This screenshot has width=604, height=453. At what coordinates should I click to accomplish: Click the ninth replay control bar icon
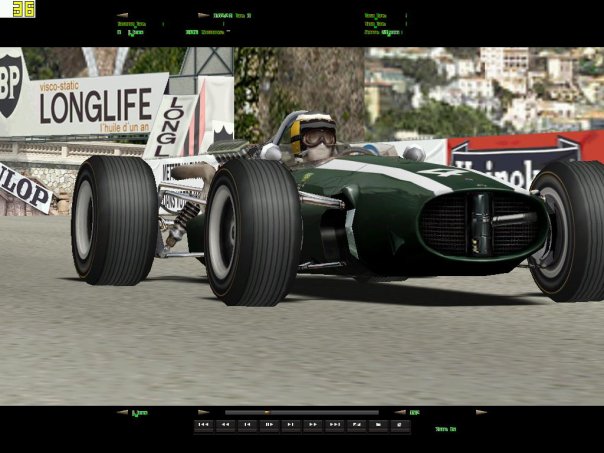point(378,425)
